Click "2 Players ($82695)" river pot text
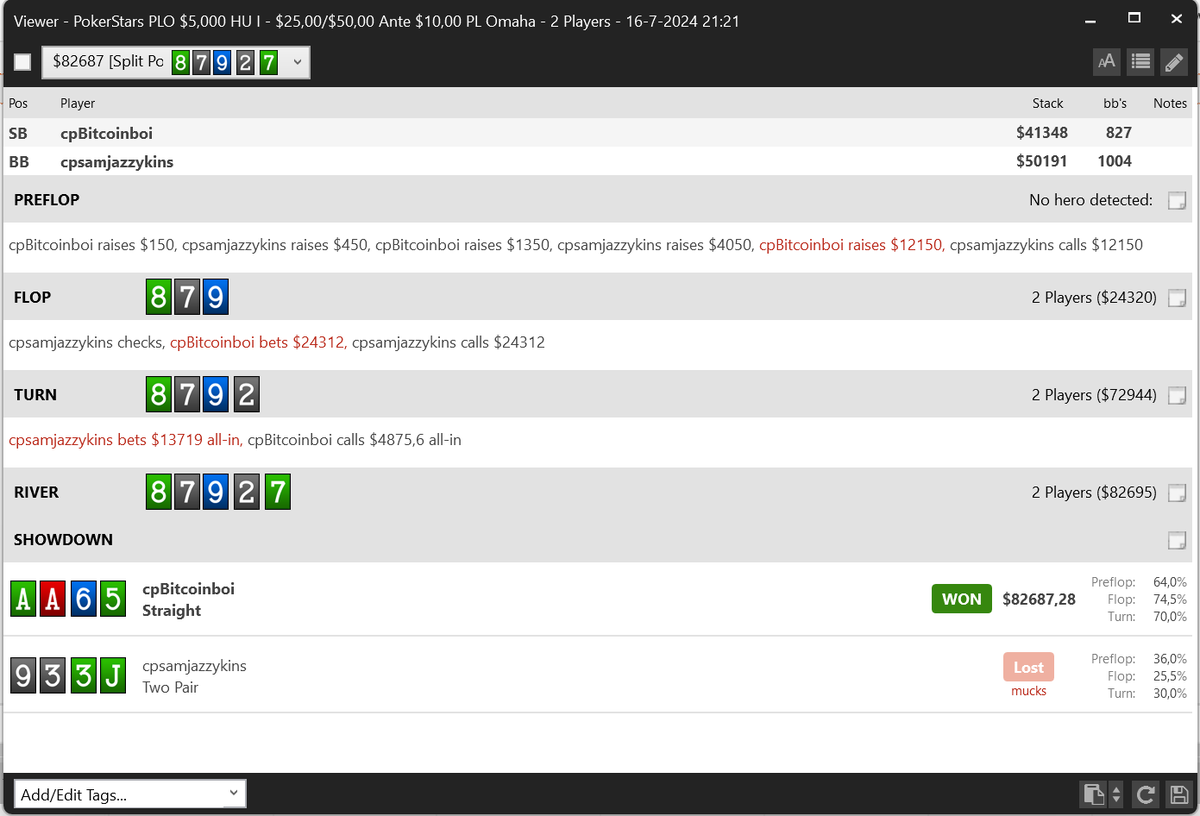This screenshot has height=816, width=1200. click(1094, 492)
